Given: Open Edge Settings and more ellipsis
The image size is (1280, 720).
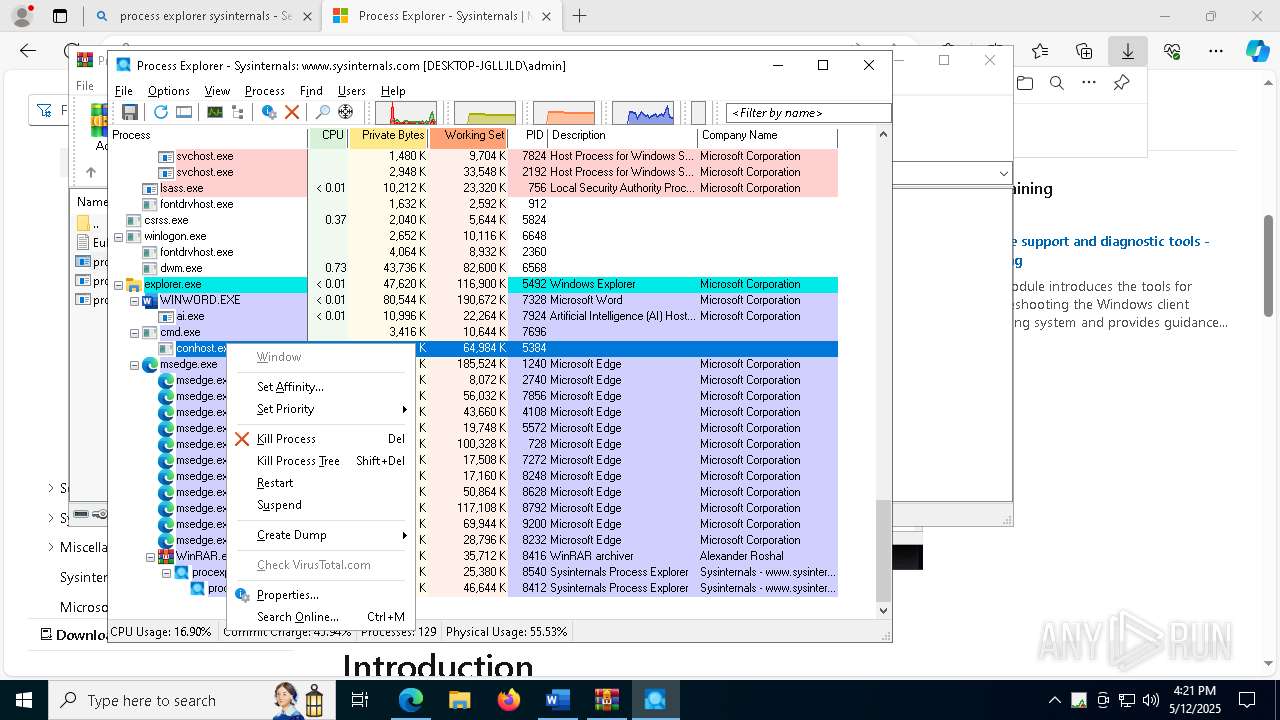Looking at the screenshot, I should tap(1216, 51).
